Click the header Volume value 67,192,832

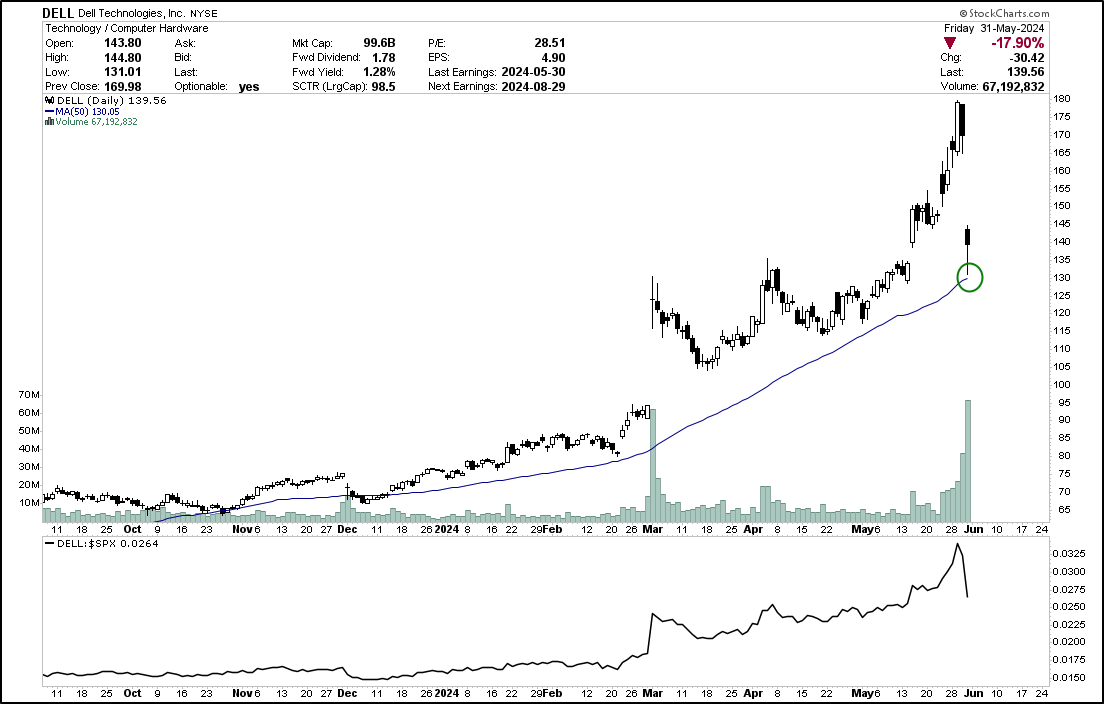tap(1012, 87)
